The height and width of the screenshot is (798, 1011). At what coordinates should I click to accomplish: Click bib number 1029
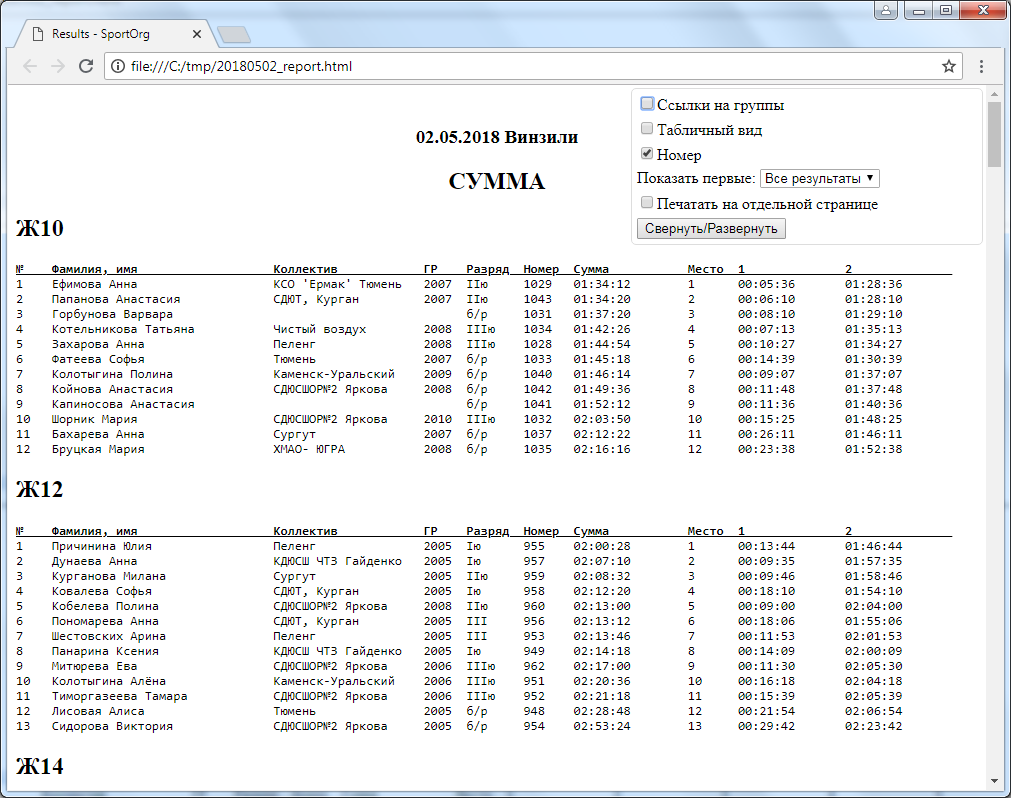click(538, 284)
